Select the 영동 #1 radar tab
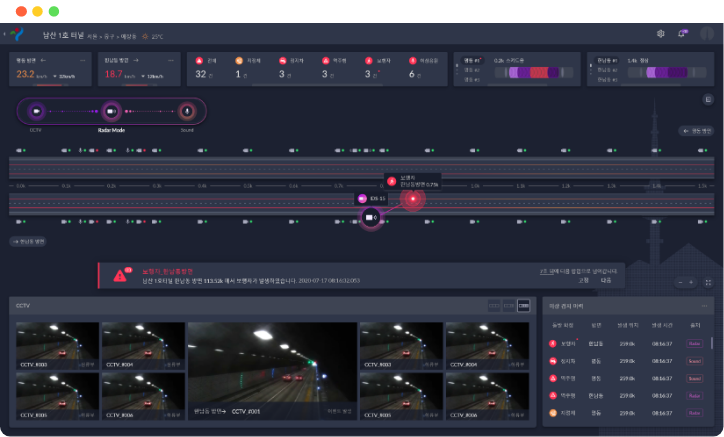724x437 pixels. pyautogui.click(x=472, y=61)
